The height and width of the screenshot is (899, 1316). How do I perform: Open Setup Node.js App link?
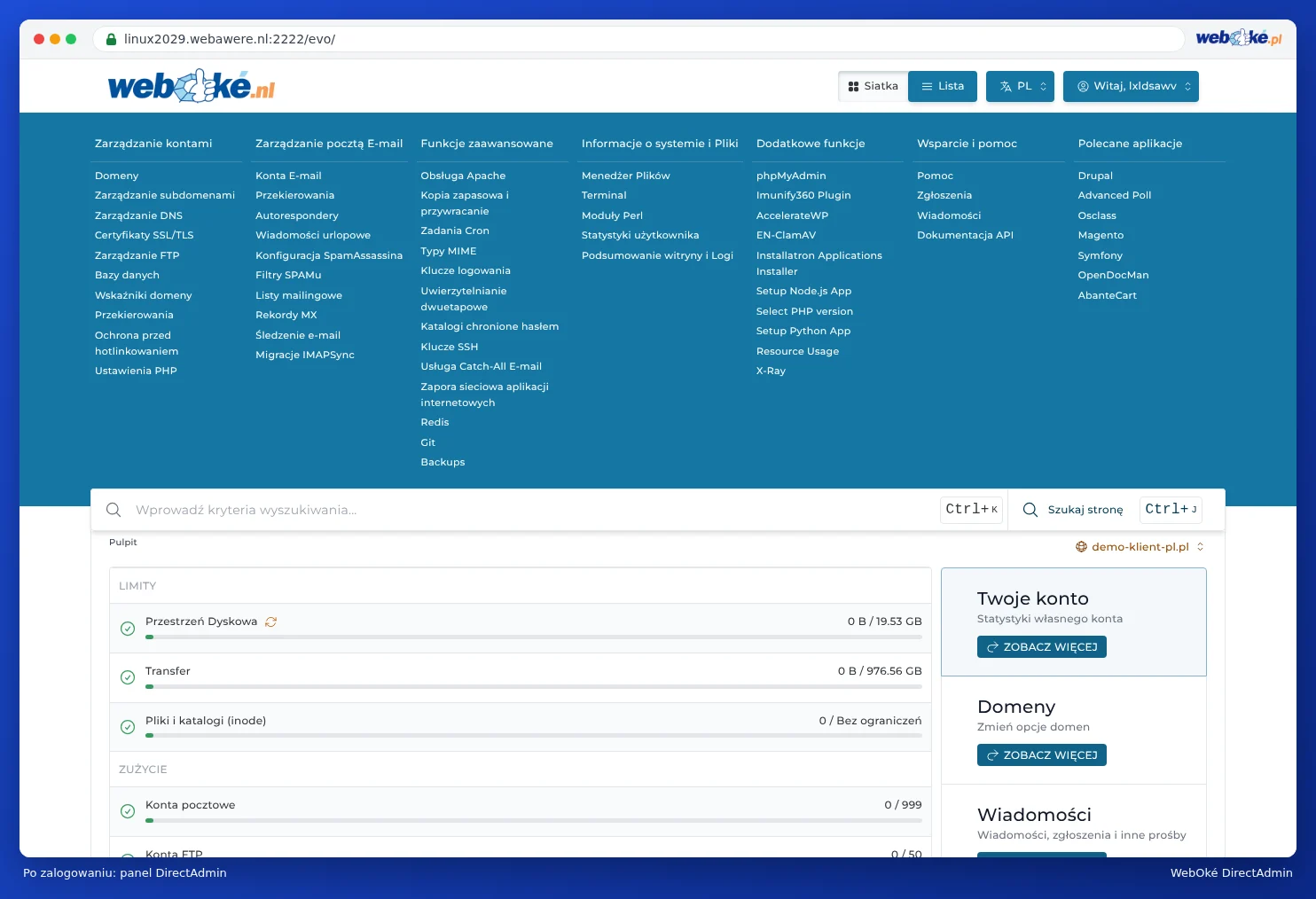click(x=804, y=291)
